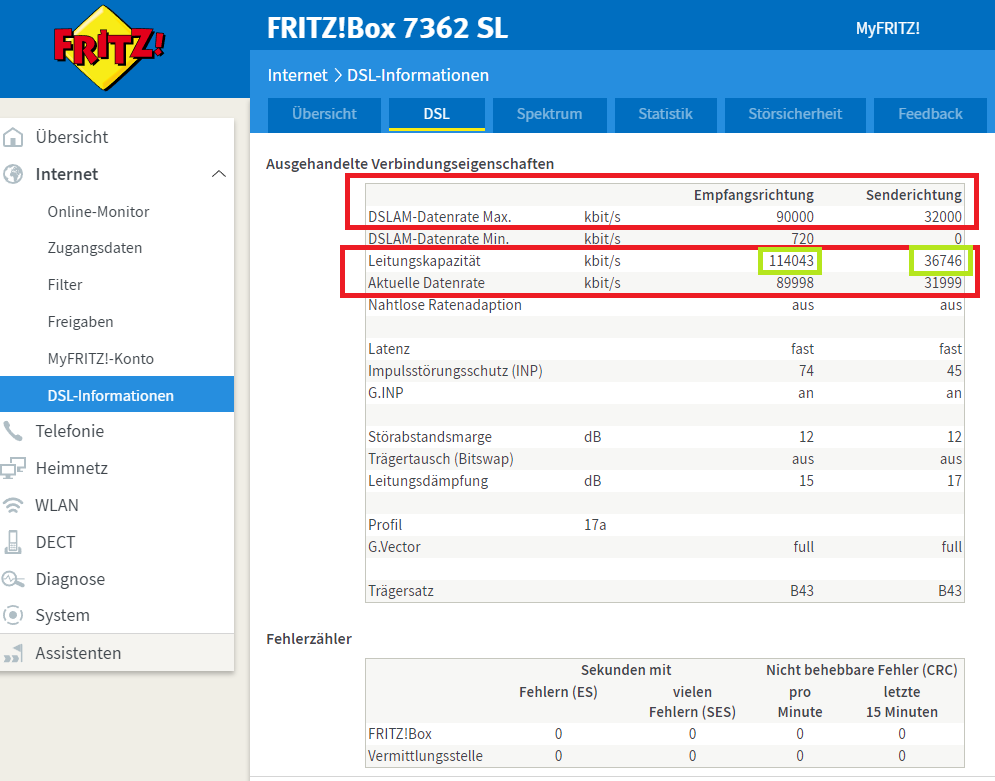Click the Profil value 17a
This screenshot has height=781, width=995.
point(595,525)
